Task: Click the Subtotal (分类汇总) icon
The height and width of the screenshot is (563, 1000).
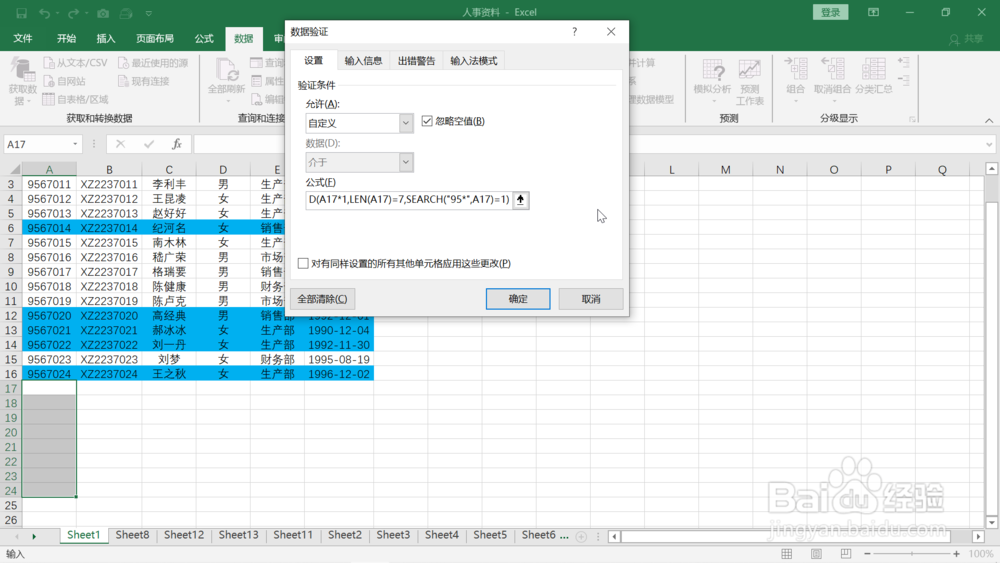Action: [x=874, y=77]
